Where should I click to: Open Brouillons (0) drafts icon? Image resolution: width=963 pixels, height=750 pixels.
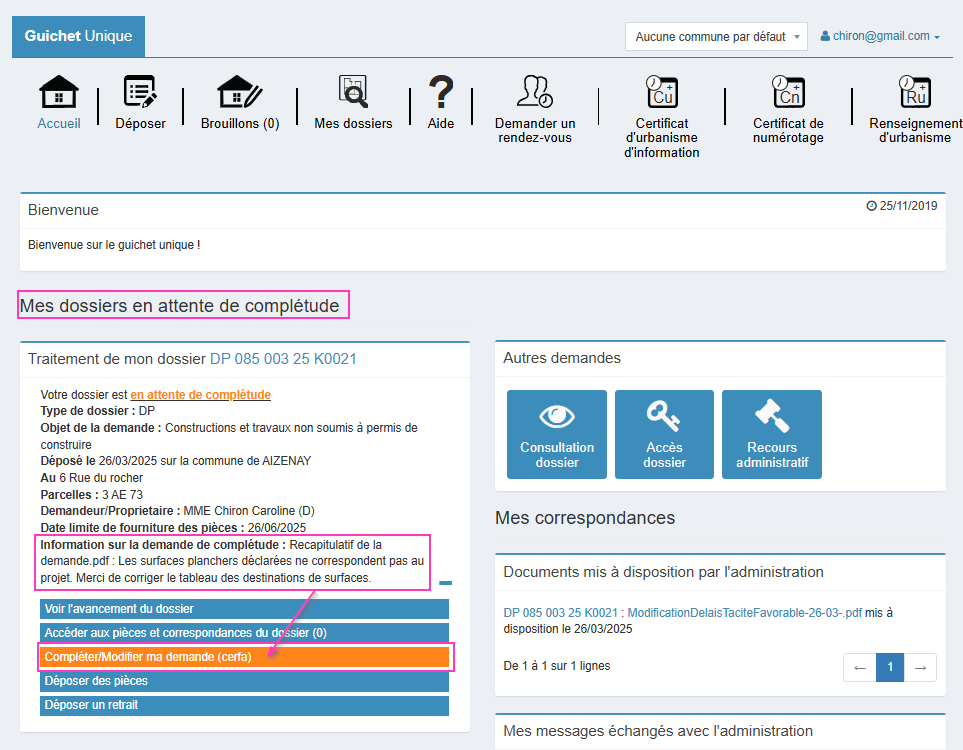pos(240,92)
